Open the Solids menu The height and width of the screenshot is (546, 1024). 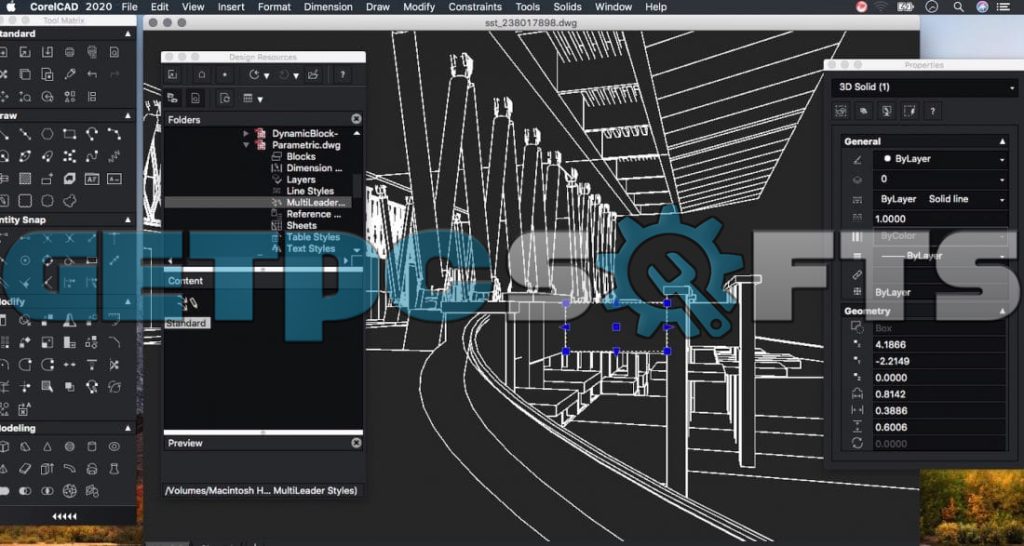[x=567, y=7]
